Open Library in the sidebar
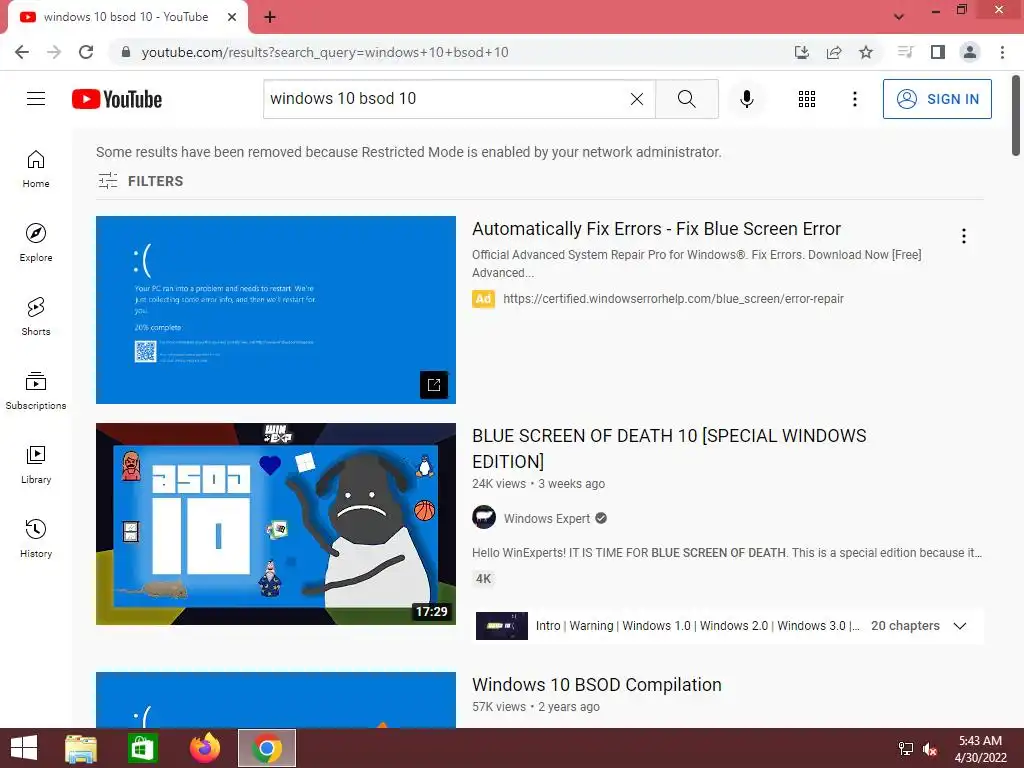This screenshot has width=1024, height=768. pos(36,464)
